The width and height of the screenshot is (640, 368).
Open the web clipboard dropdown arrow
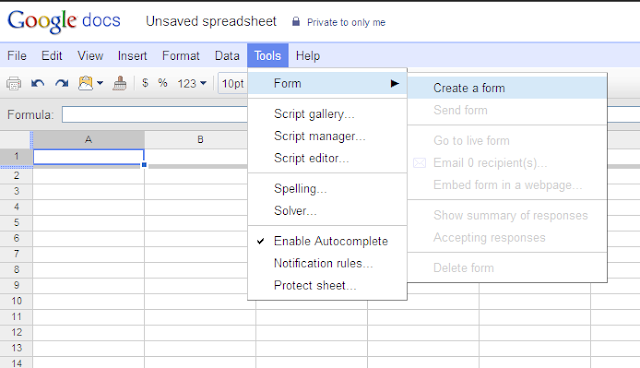100,83
